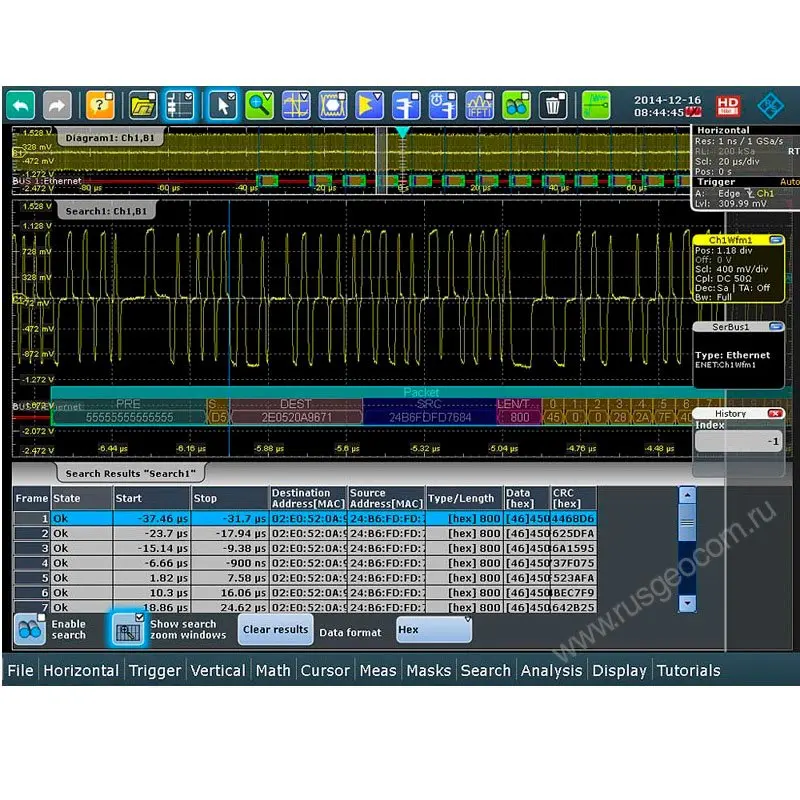Image resolution: width=800 pixels, height=800 pixels.
Task: Open the help question mark tool
Action: click(x=100, y=104)
